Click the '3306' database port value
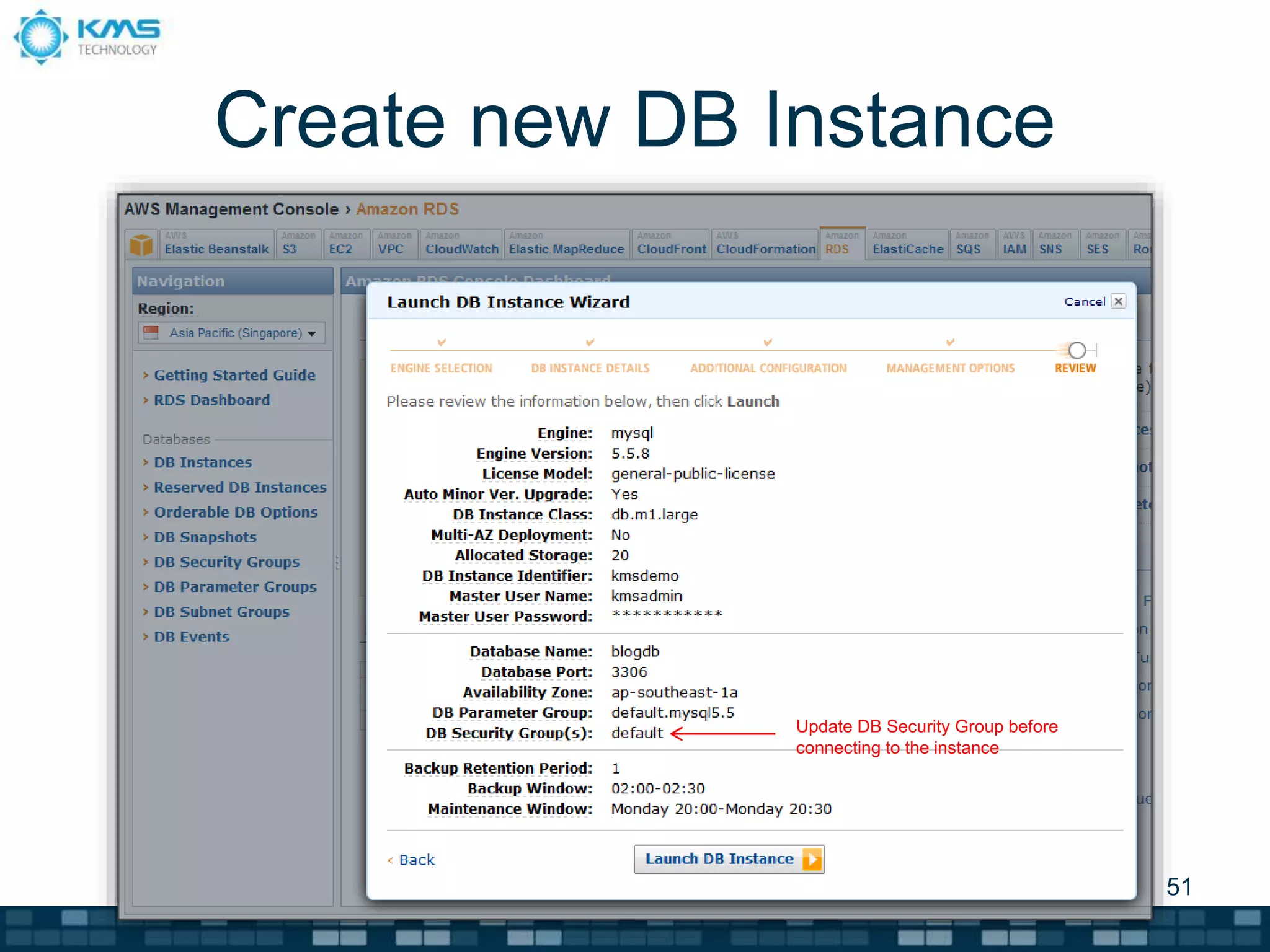 click(x=629, y=672)
